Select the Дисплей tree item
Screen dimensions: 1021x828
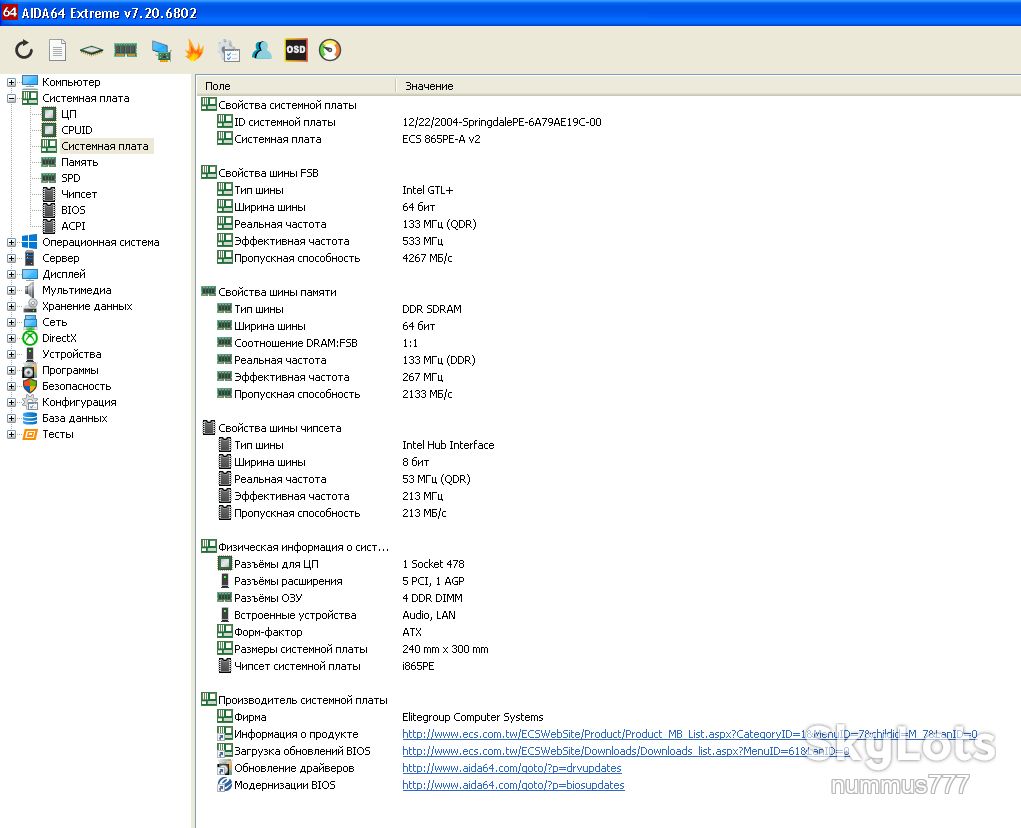pos(64,274)
